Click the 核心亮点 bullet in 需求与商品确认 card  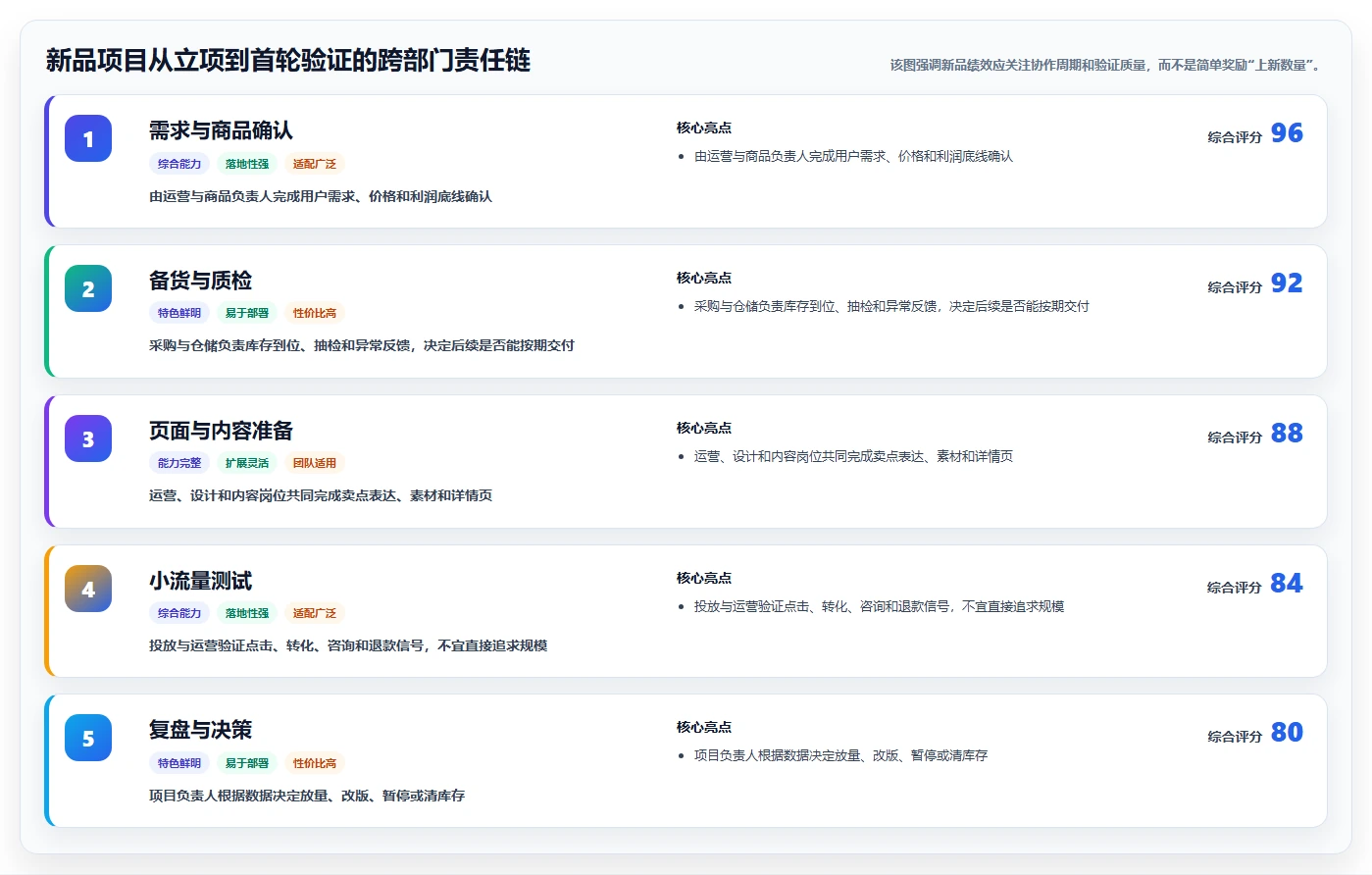(x=853, y=156)
